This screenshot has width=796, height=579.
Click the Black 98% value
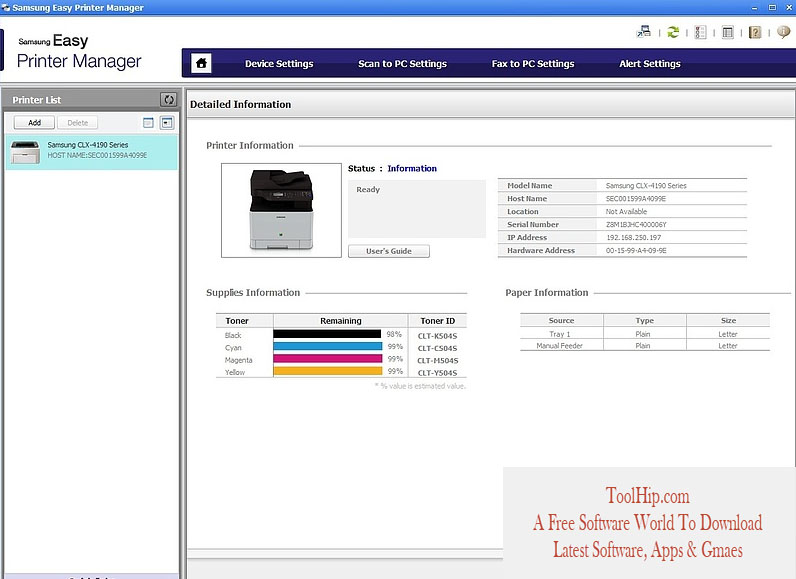394,334
